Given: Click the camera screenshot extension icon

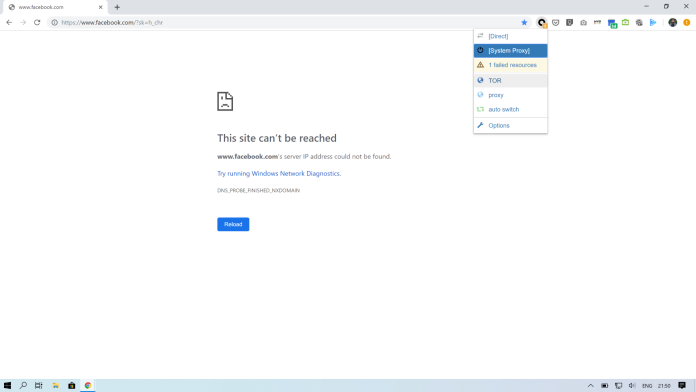Looking at the screenshot, I should coord(583,23).
